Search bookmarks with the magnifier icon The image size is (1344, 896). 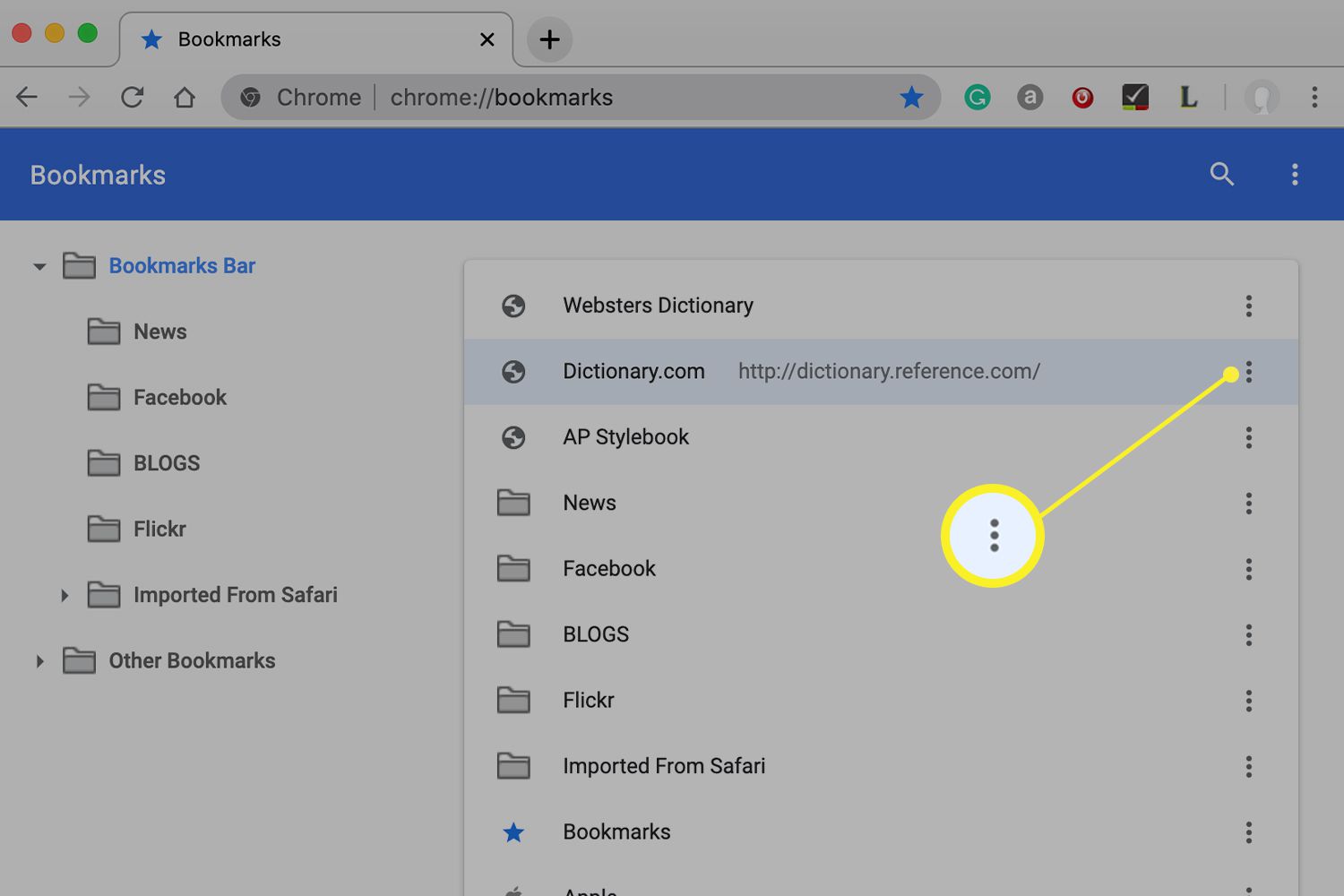[x=1222, y=174]
